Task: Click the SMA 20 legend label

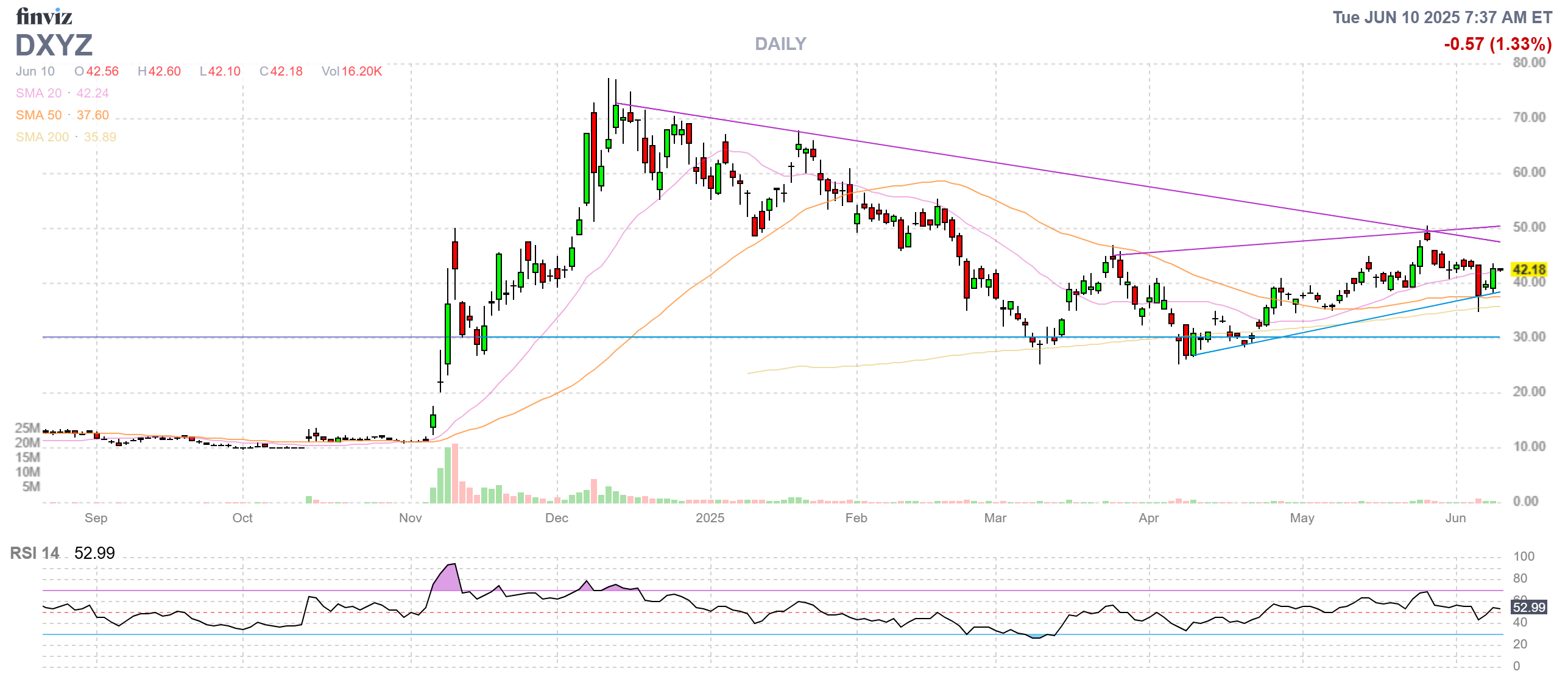Action: [38, 93]
